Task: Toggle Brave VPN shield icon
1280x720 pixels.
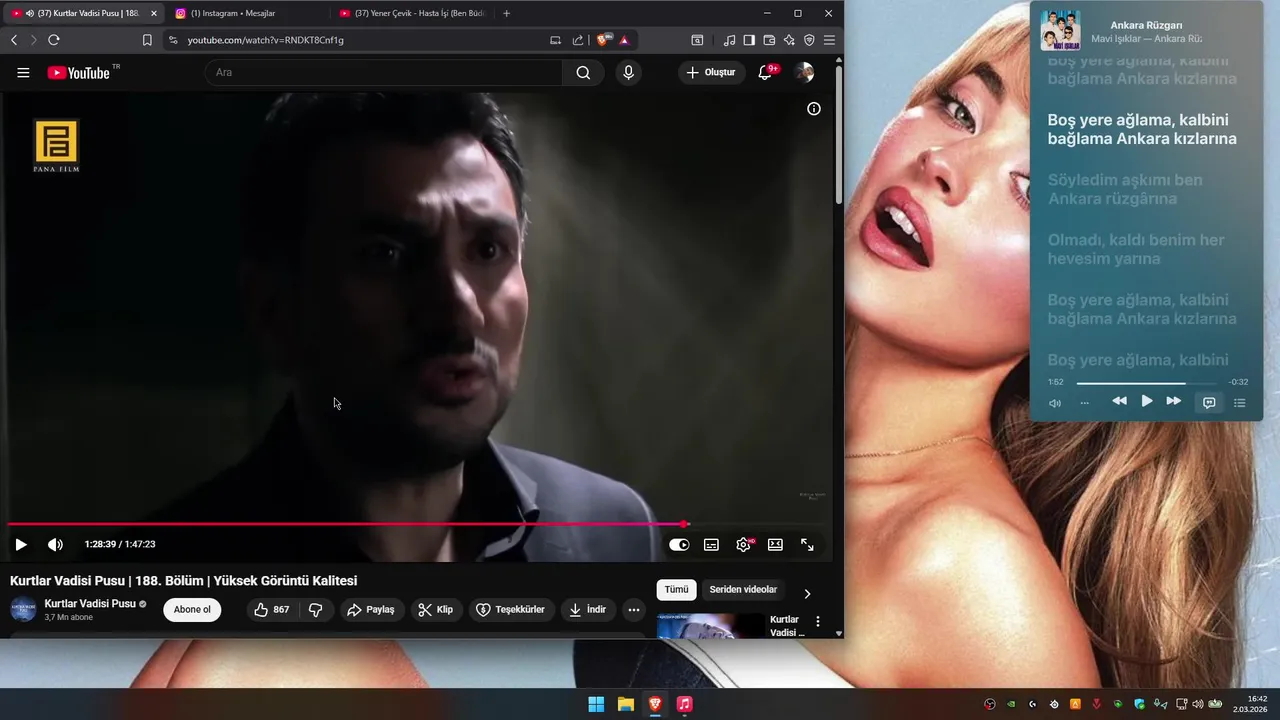Action: (x=809, y=40)
